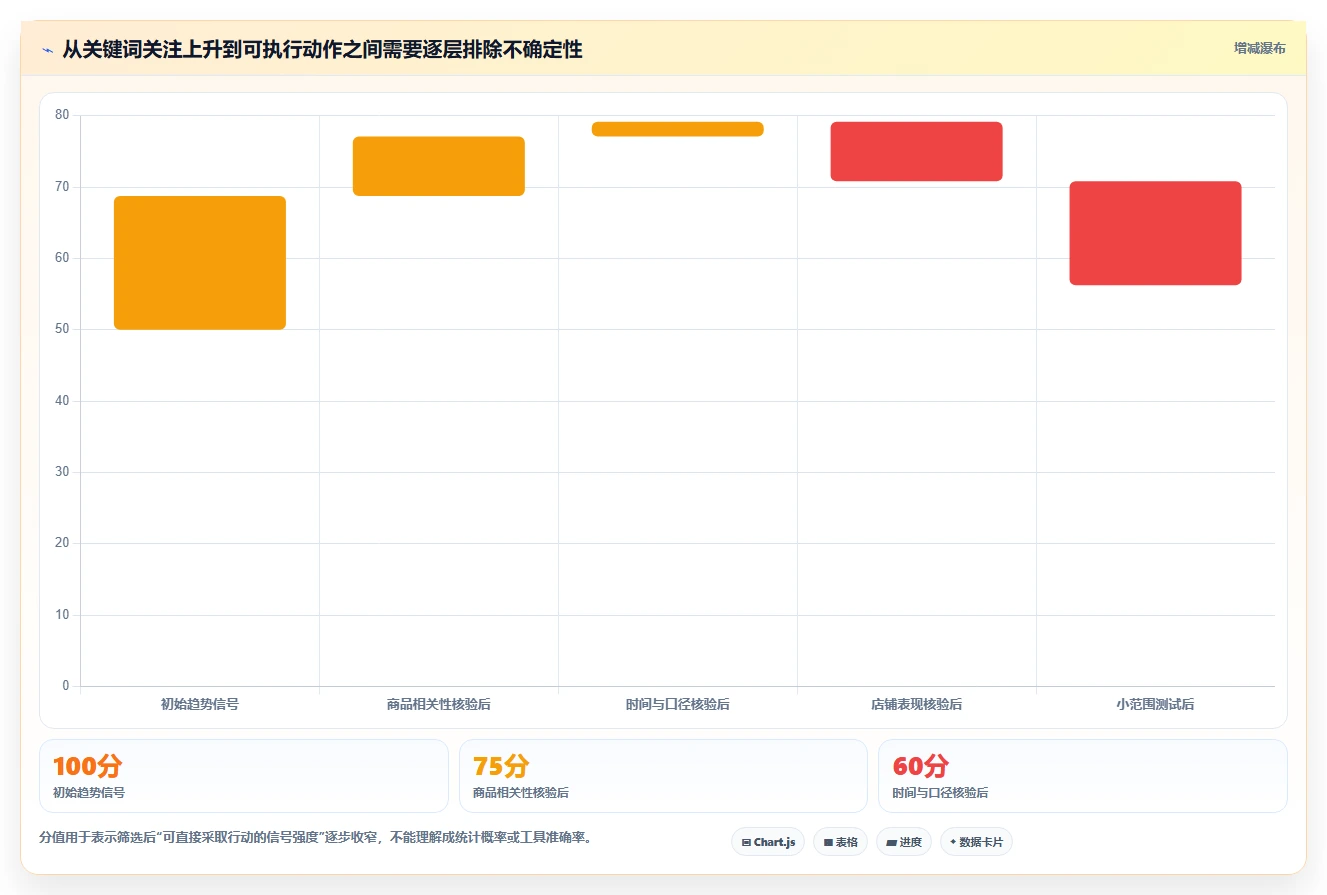Click the thin orange 时间与口径核验后 bar
Viewport: 1327px width, 895px height.
[678, 129]
